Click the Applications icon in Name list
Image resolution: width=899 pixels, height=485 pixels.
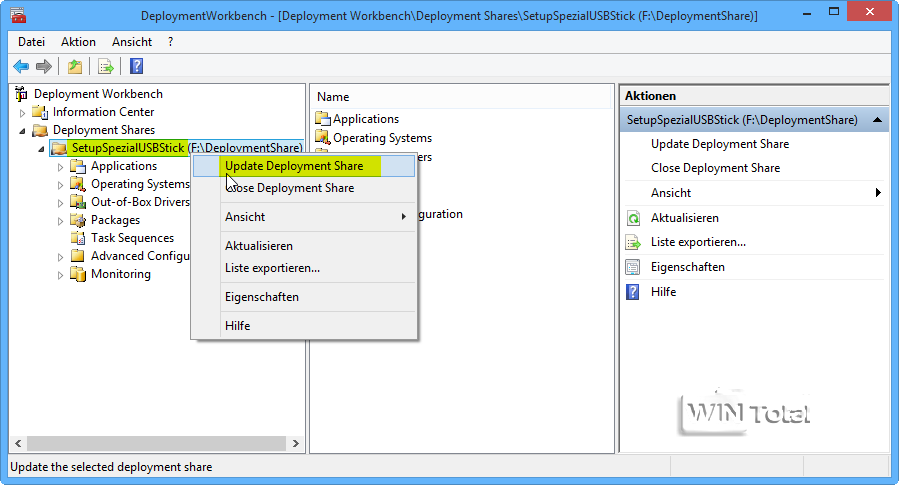[323, 119]
